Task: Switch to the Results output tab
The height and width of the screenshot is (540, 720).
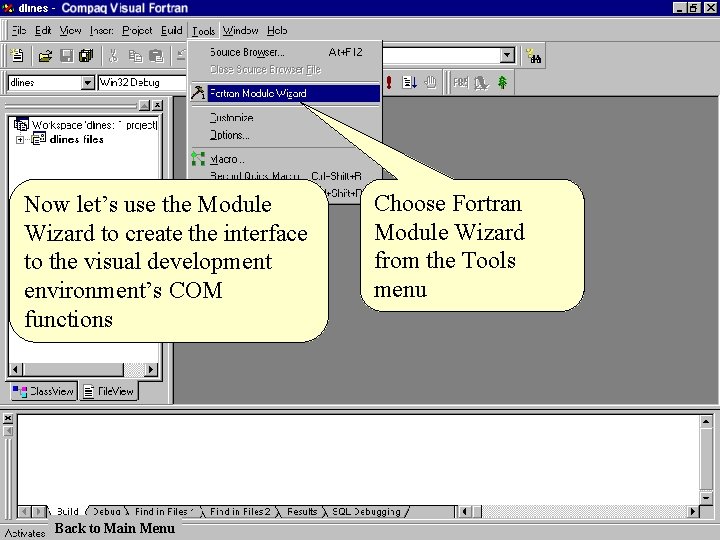Action: 302,512
